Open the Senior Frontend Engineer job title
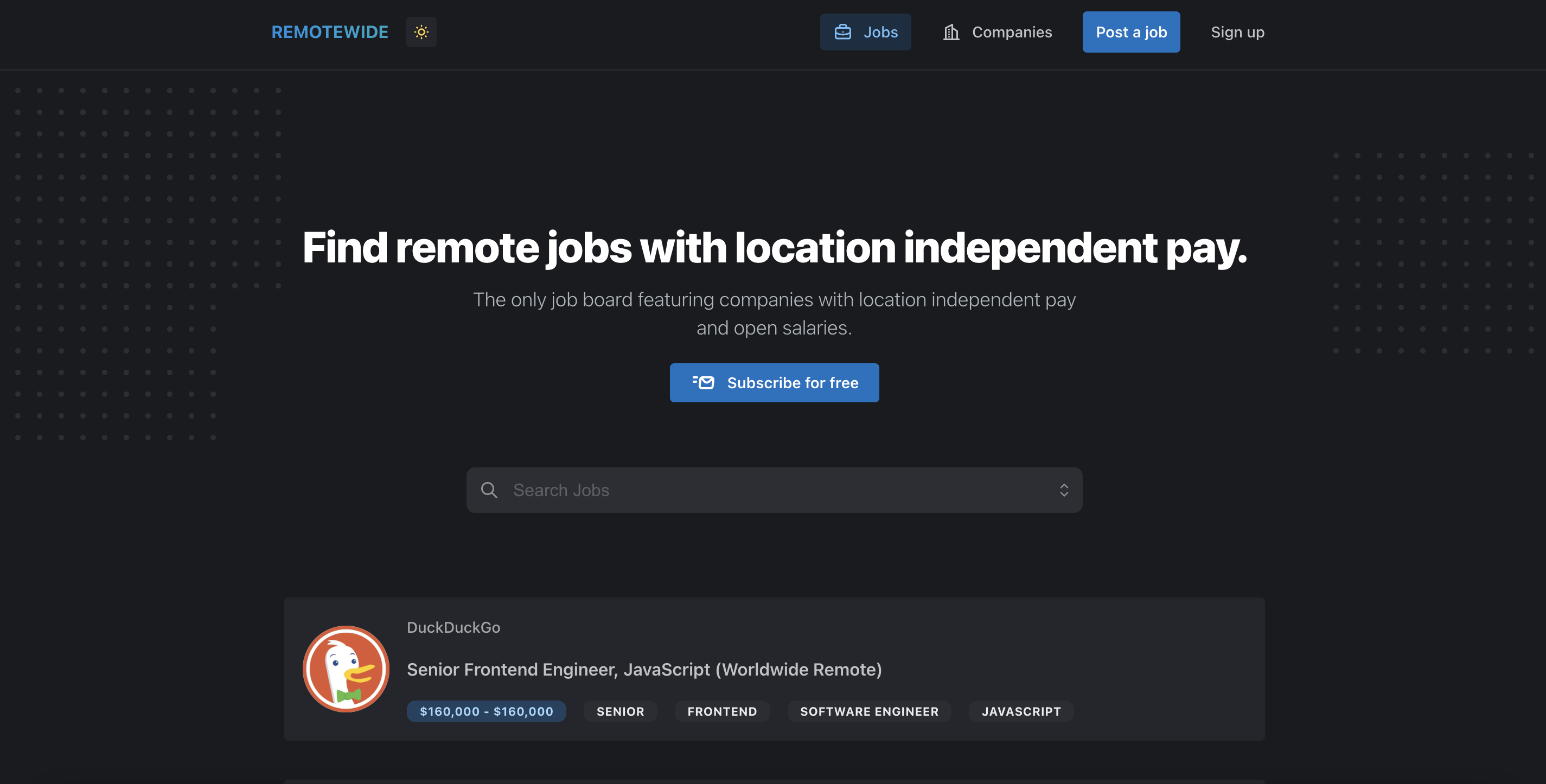This screenshot has width=1546, height=784. [644, 670]
